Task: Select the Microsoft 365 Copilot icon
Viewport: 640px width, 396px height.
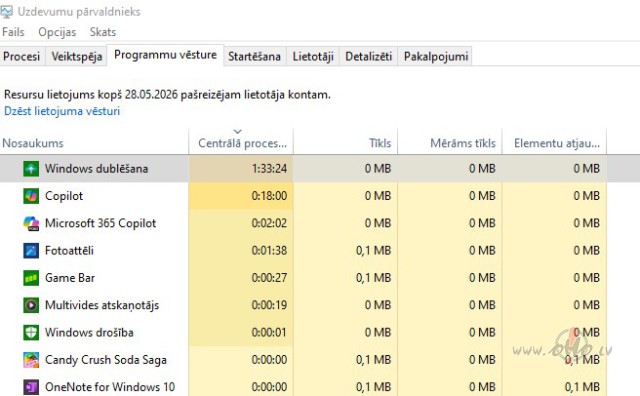Action: click(31, 223)
